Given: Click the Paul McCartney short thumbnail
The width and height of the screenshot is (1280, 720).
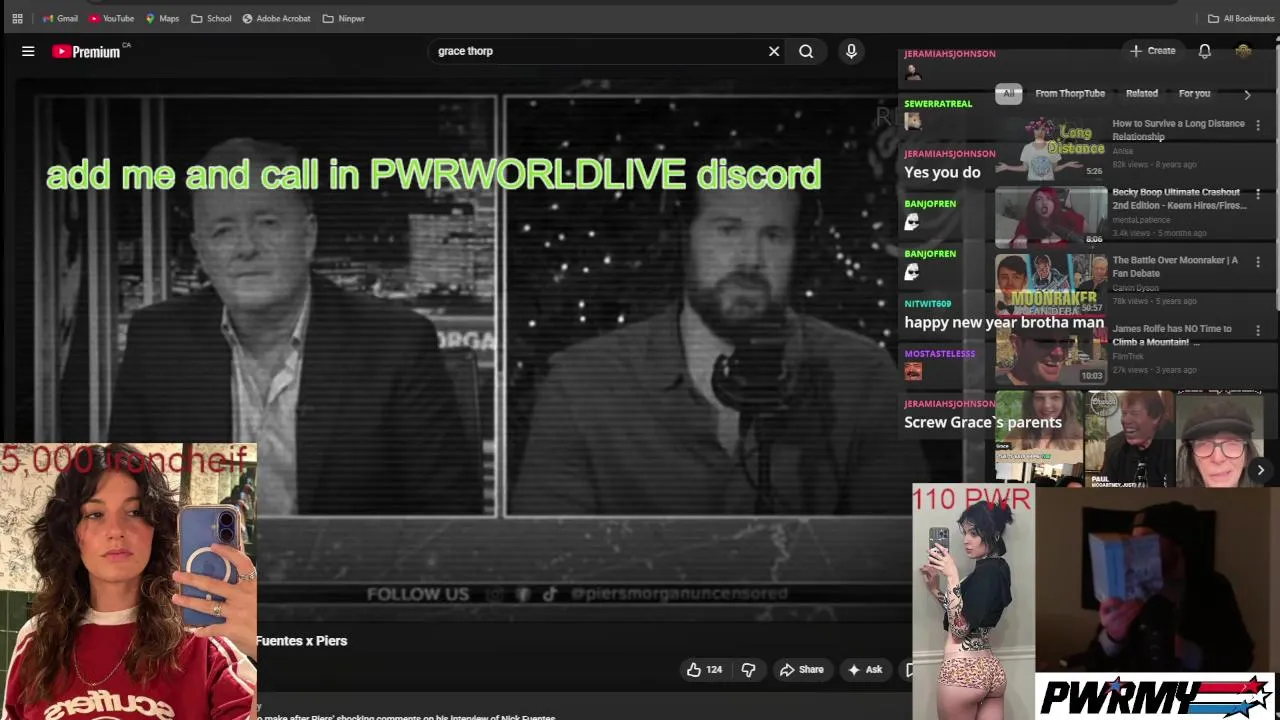Looking at the screenshot, I should click(1130, 438).
